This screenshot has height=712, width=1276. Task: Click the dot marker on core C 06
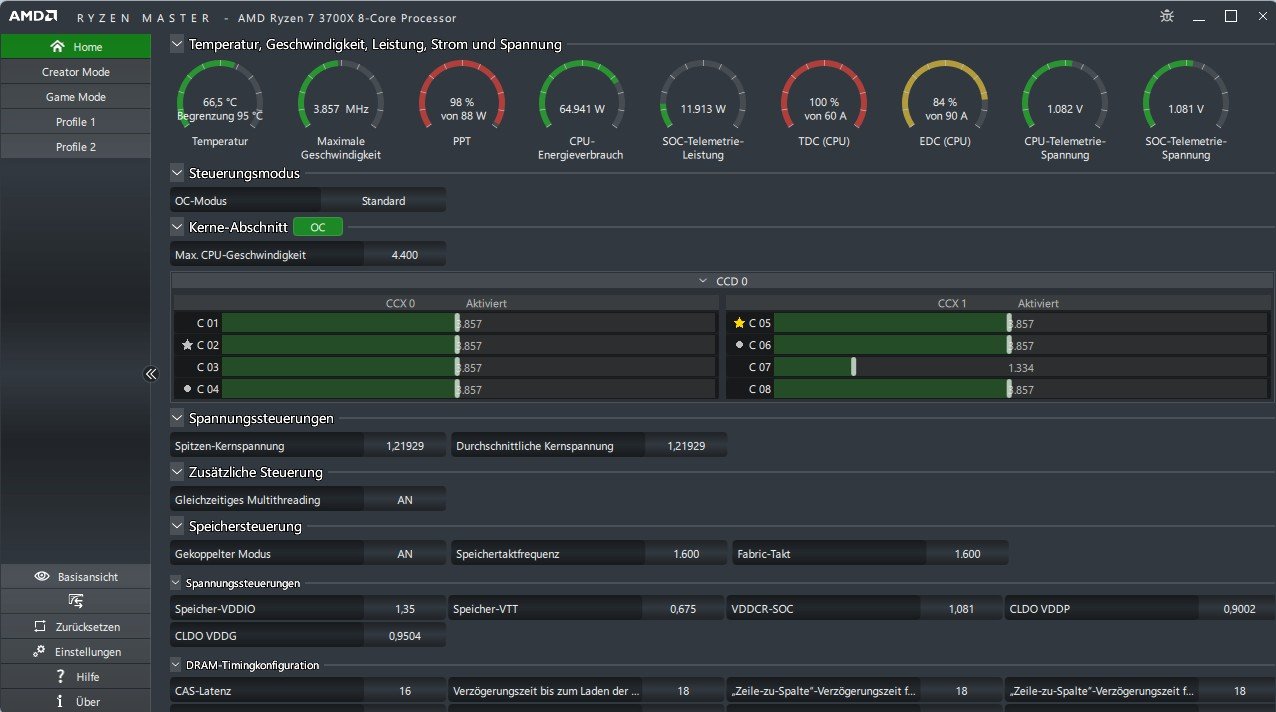click(x=739, y=345)
